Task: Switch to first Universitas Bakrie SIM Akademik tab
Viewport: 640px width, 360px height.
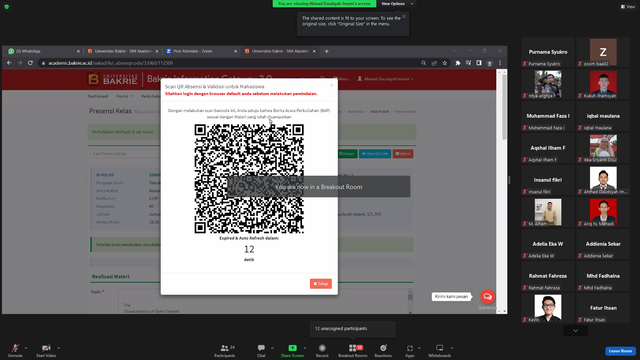Action: (x=122, y=51)
